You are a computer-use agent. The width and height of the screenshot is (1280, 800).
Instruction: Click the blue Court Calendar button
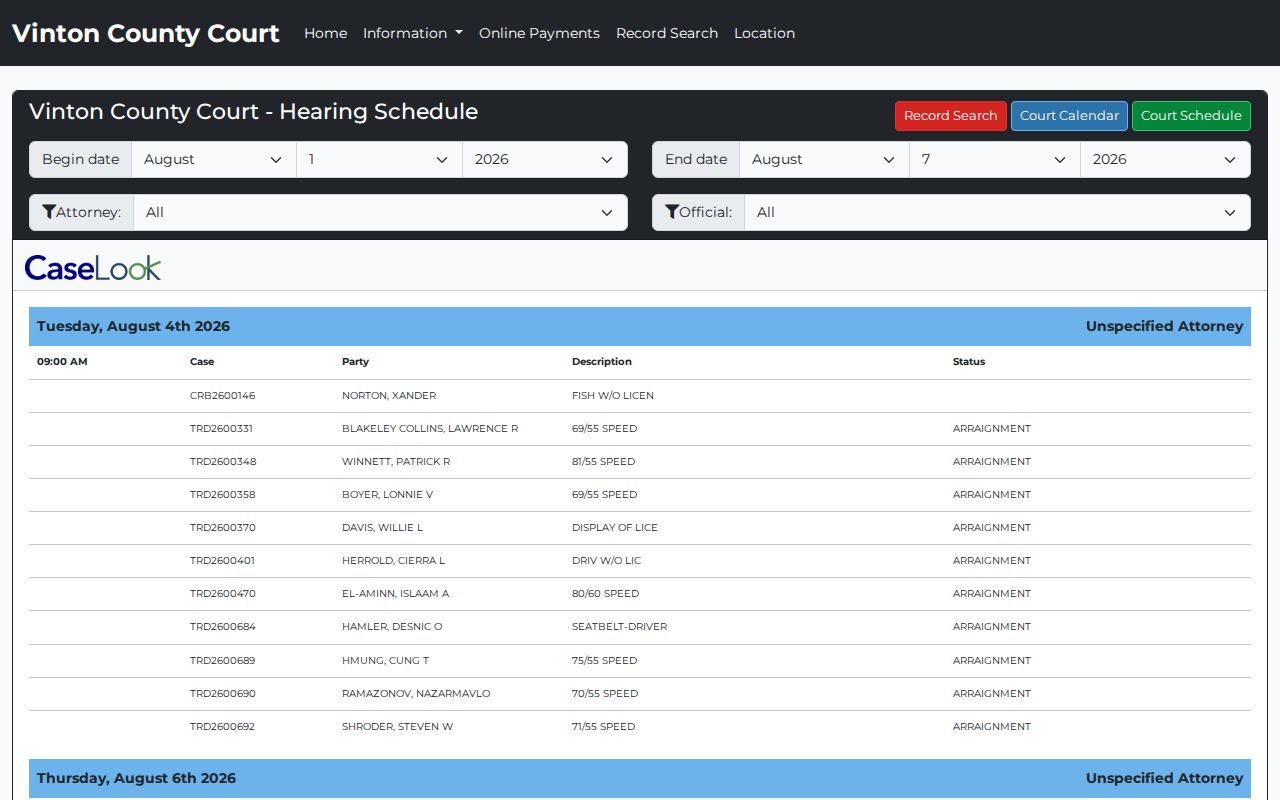pos(1069,116)
